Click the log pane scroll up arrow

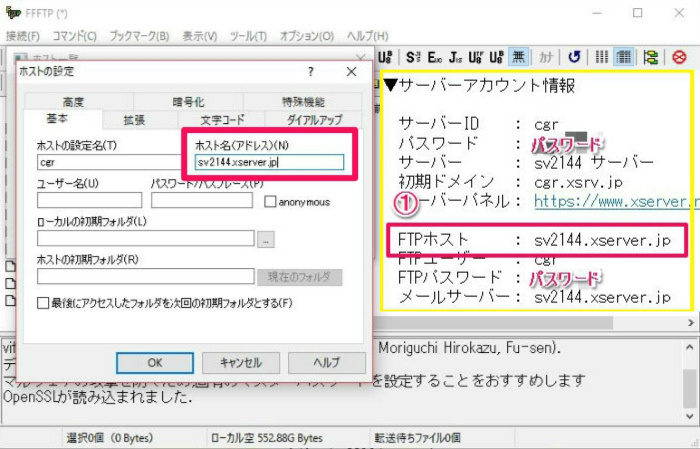click(690, 347)
